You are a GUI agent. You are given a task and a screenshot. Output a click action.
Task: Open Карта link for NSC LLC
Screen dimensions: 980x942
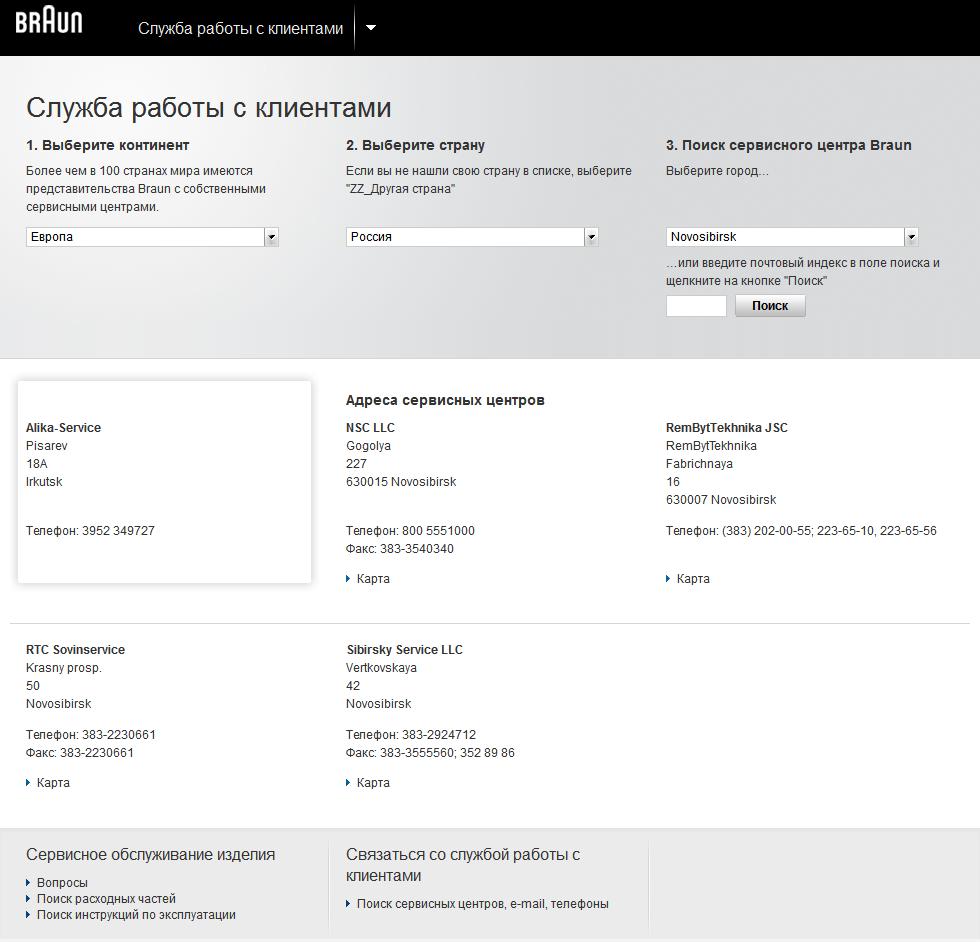tap(373, 579)
